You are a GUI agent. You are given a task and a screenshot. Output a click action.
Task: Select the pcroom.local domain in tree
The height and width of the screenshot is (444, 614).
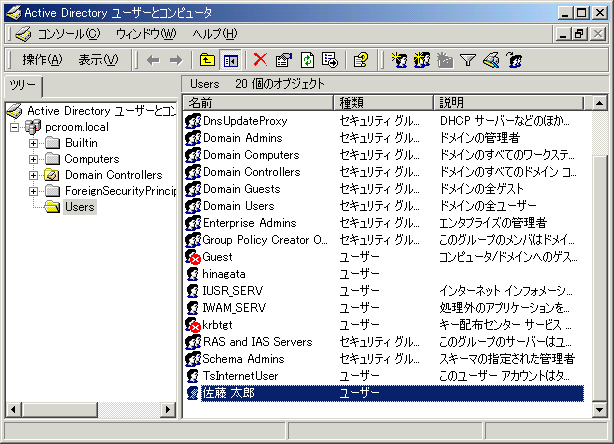pyautogui.click(x=77, y=127)
